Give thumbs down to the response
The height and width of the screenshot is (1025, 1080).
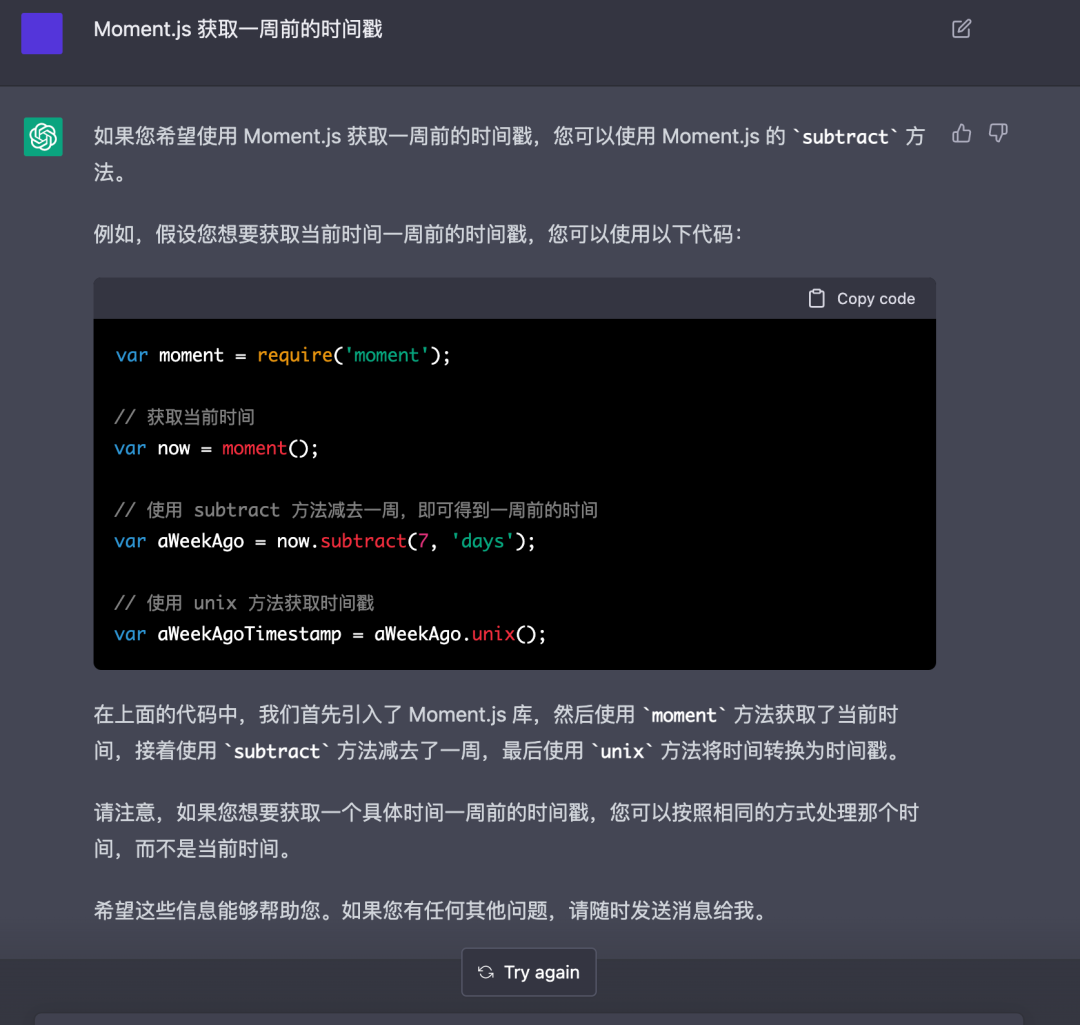[x=998, y=133]
